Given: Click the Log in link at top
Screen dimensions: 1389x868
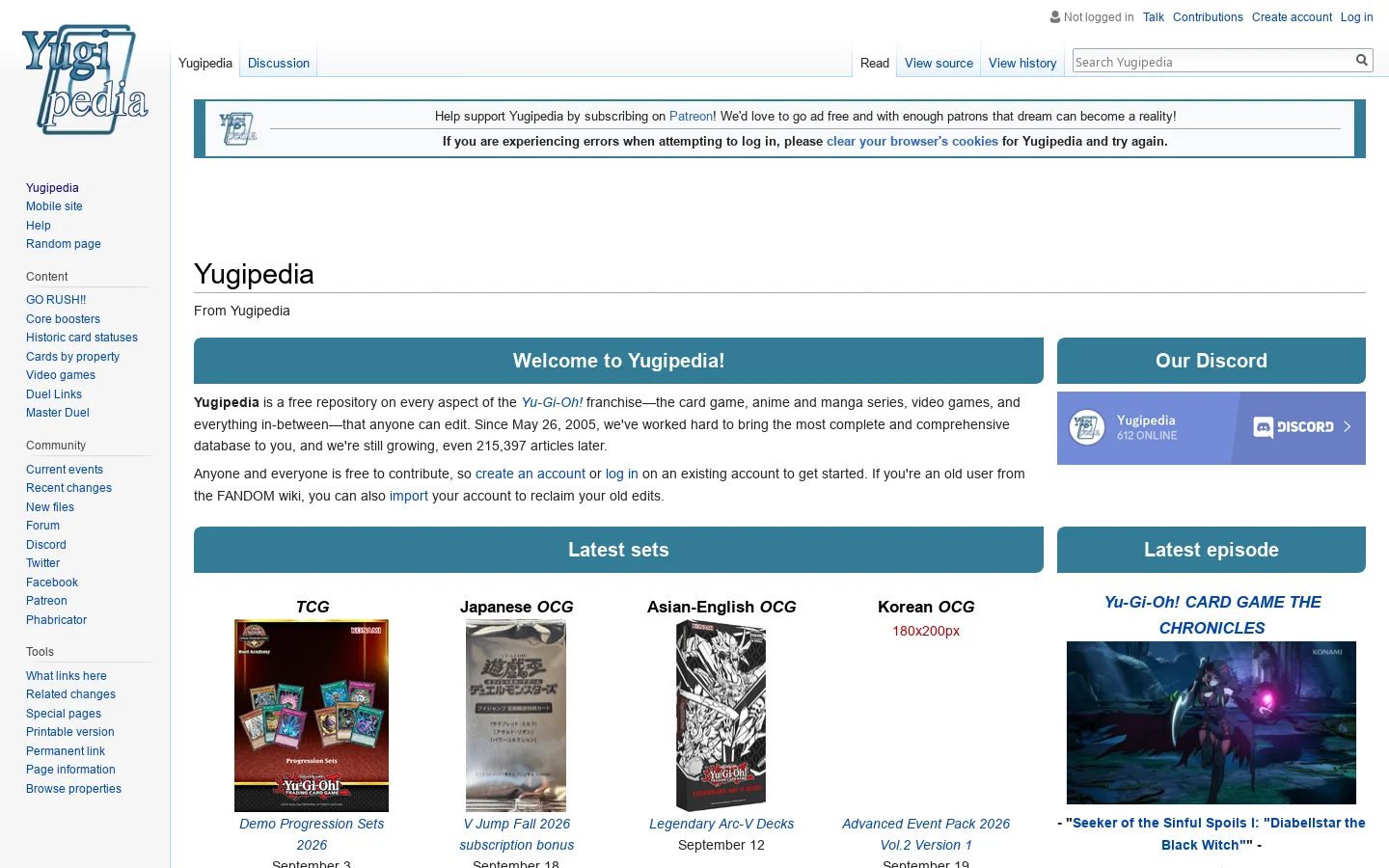Looking at the screenshot, I should 1356,17.
